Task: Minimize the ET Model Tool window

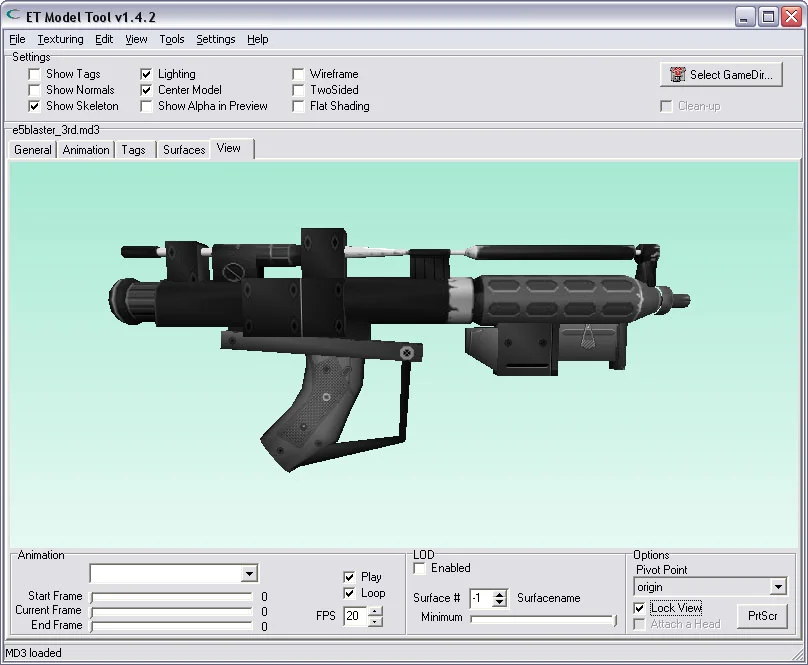Action: [x=744, y=17]
